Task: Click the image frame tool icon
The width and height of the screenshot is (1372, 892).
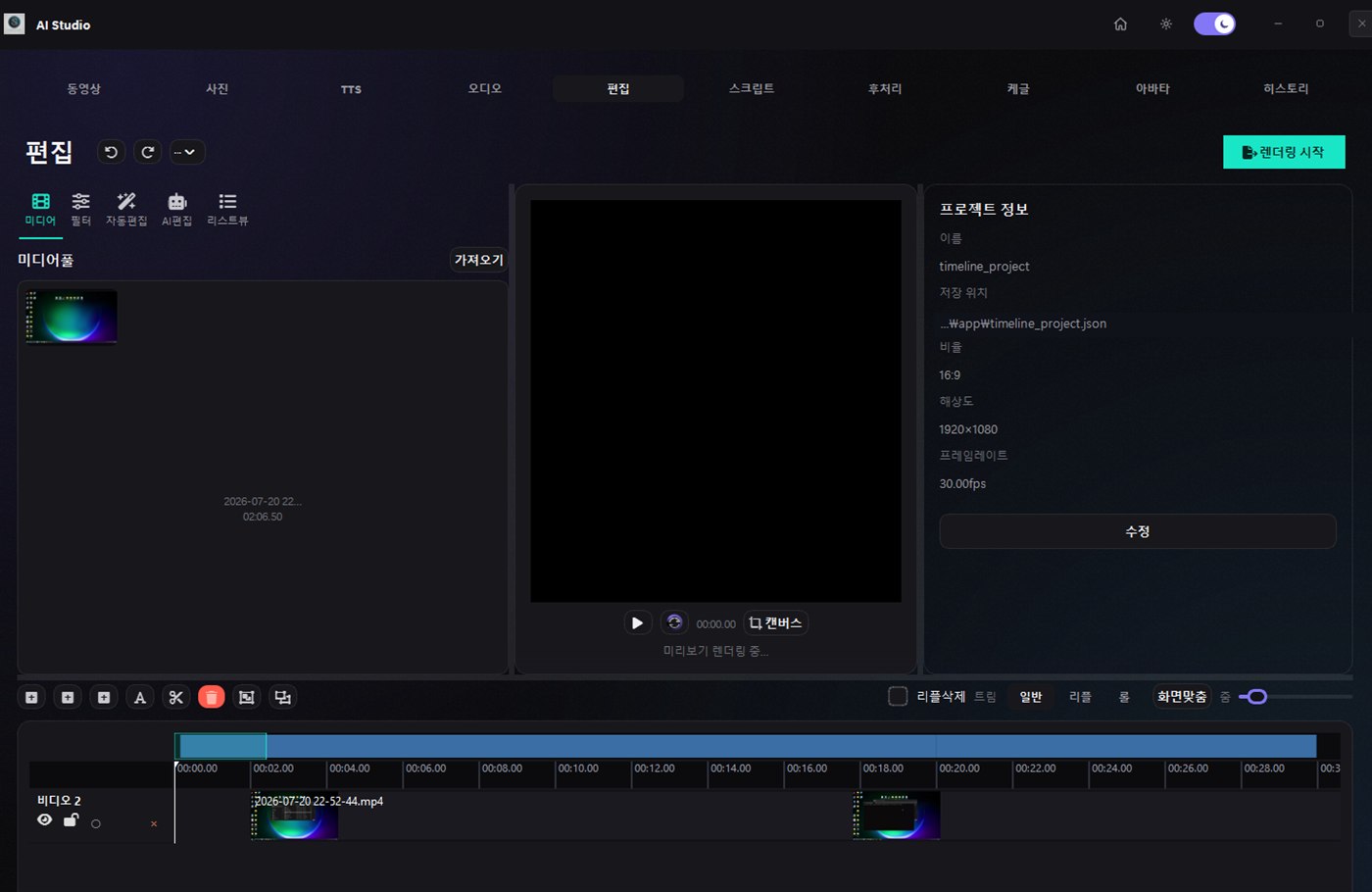Action: click(x=247, y=698)
